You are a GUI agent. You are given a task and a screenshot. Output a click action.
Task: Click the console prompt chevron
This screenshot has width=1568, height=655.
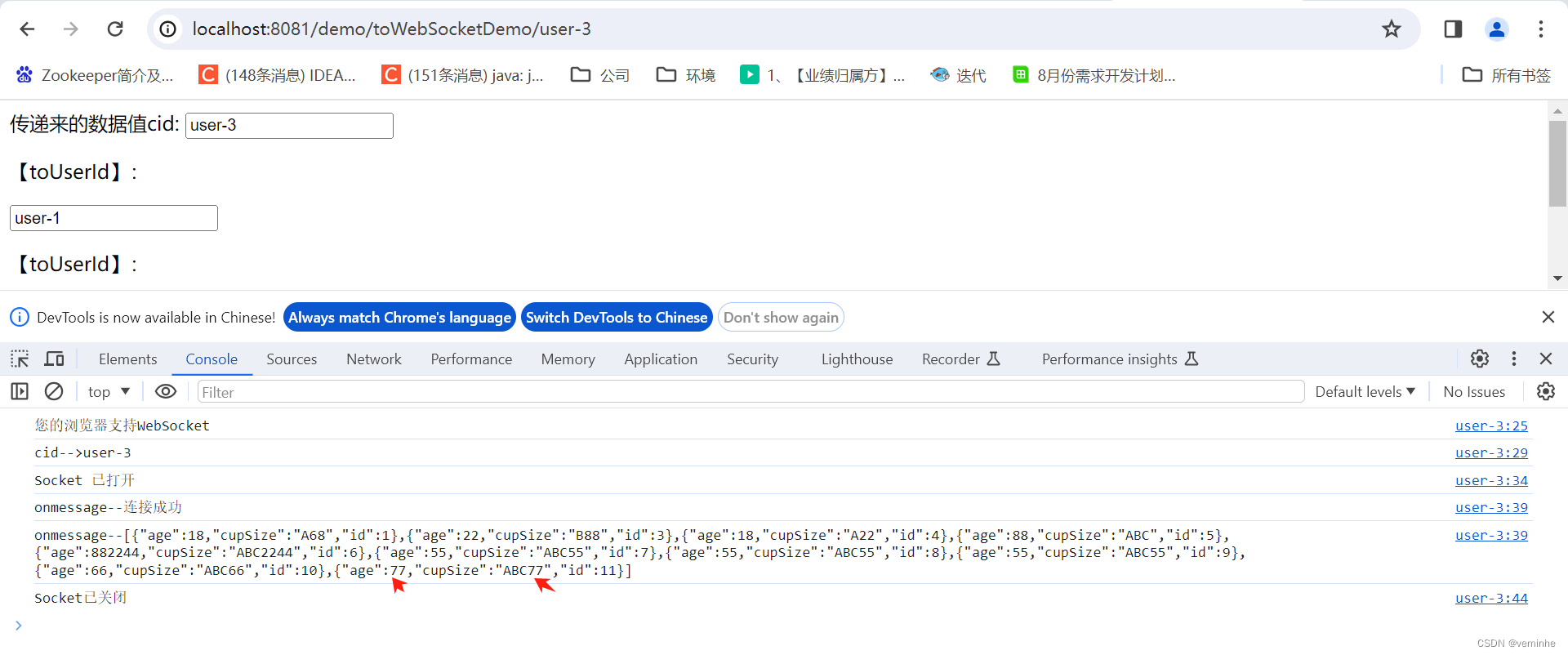(18, 626)
